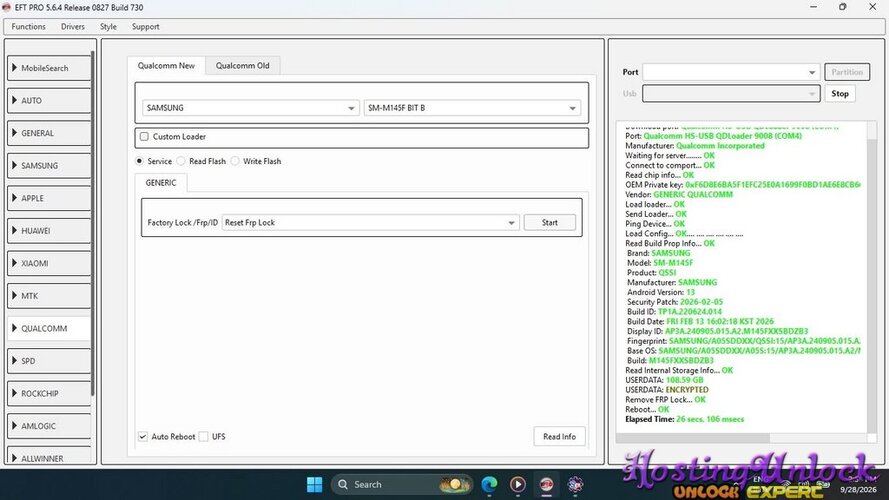Click the Android Version: 13 log line
The width and height of the screenshot is (889, 500).
tap(661, 293)
